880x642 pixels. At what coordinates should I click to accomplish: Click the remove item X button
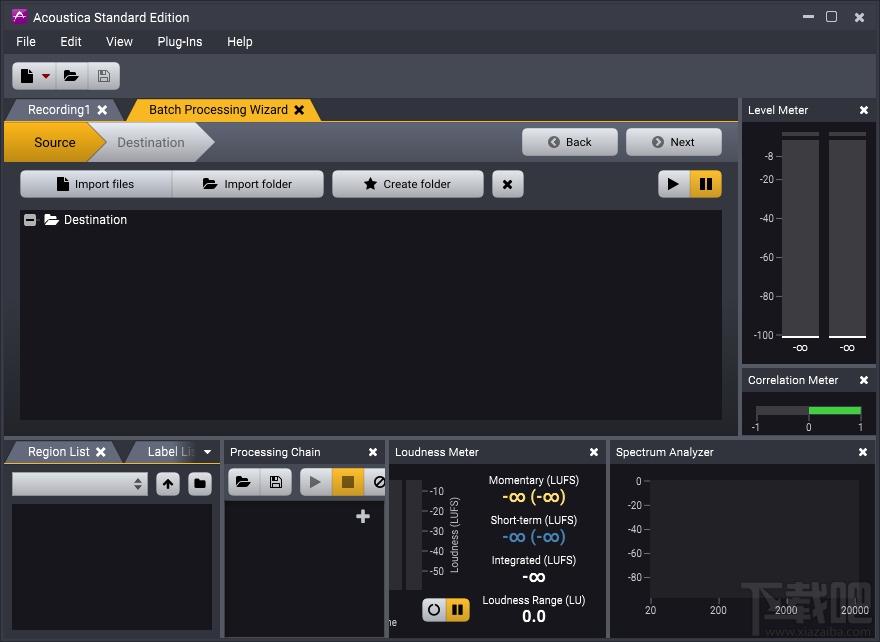point(507,184)
